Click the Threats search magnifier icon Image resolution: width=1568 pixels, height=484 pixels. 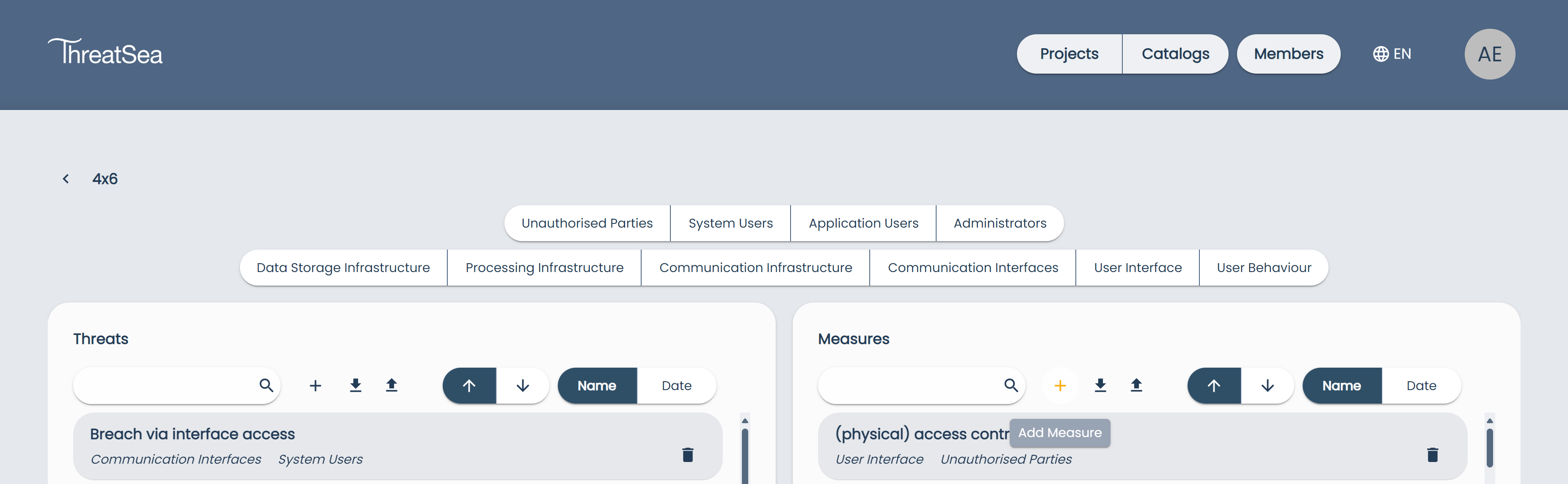click(x=266, y=385)
